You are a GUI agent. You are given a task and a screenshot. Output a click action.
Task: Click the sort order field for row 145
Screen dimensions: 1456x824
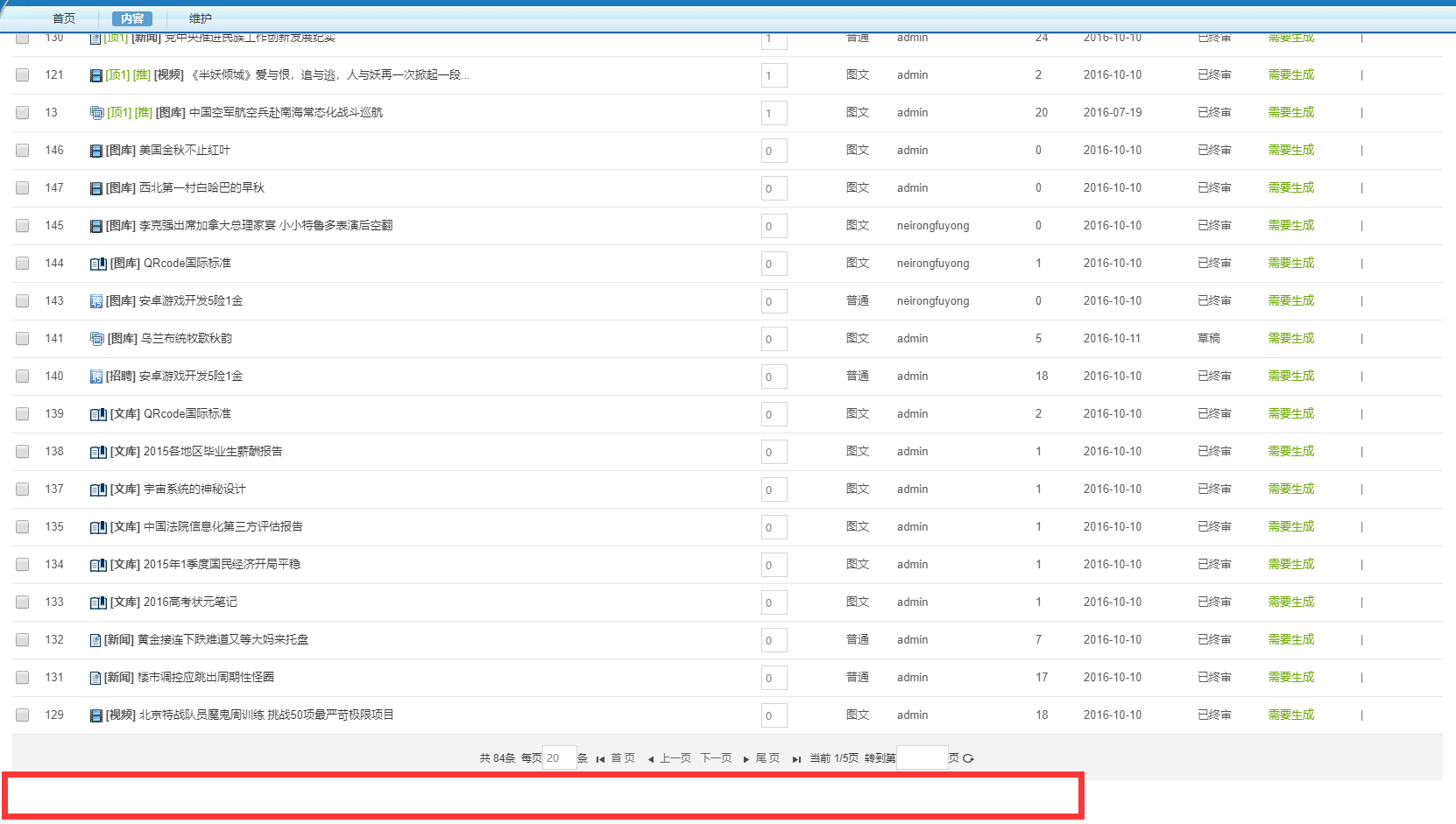click(774, 226)
